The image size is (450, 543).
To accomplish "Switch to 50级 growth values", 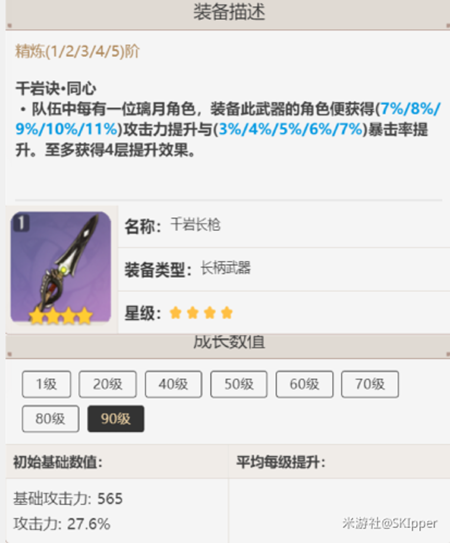I will (239, 384).
